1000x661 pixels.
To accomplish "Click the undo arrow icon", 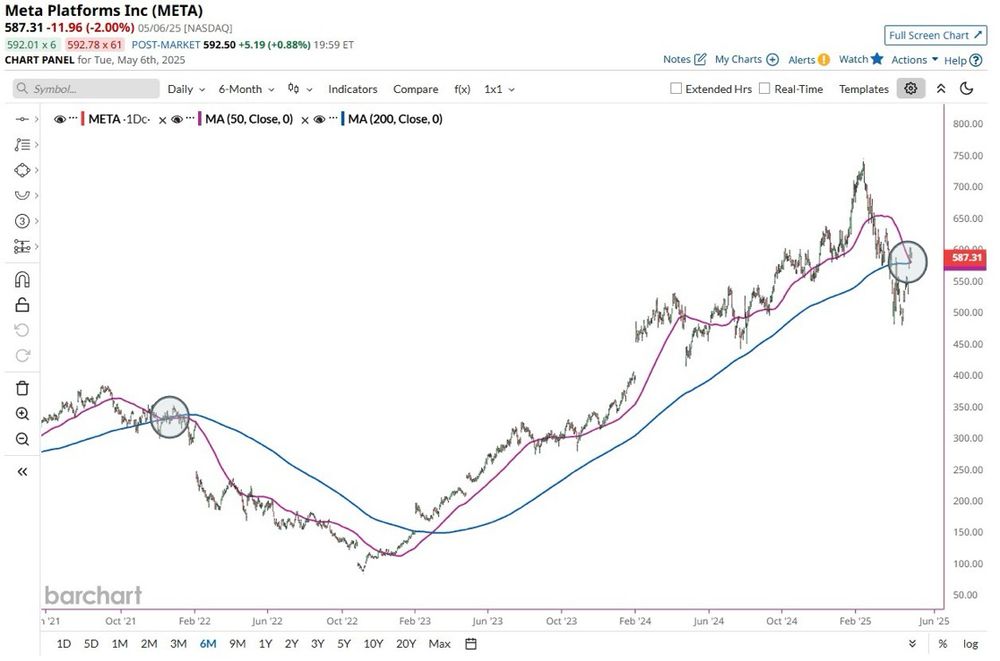I will coord(22,330).
